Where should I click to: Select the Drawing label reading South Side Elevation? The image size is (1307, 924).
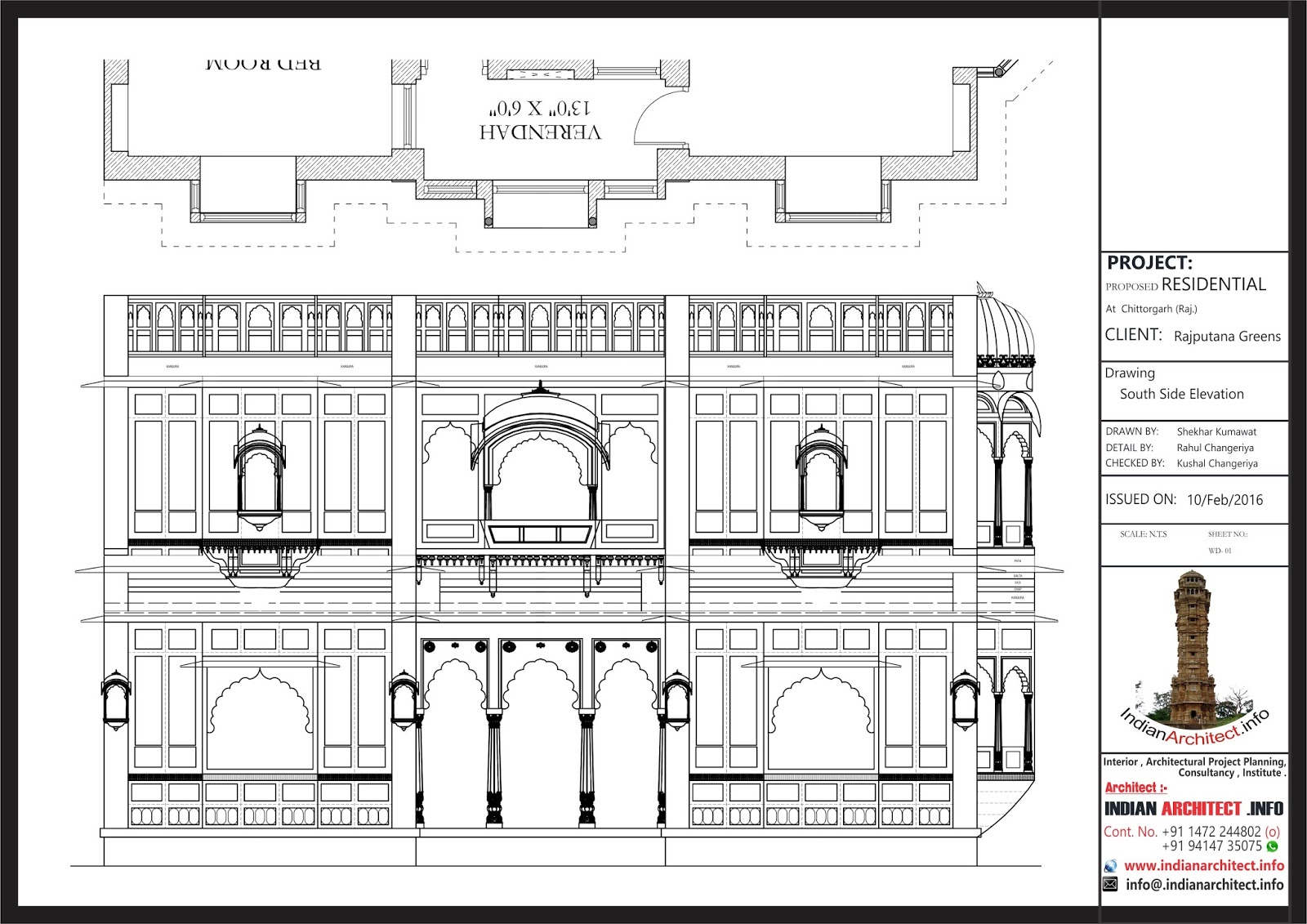1183,394
